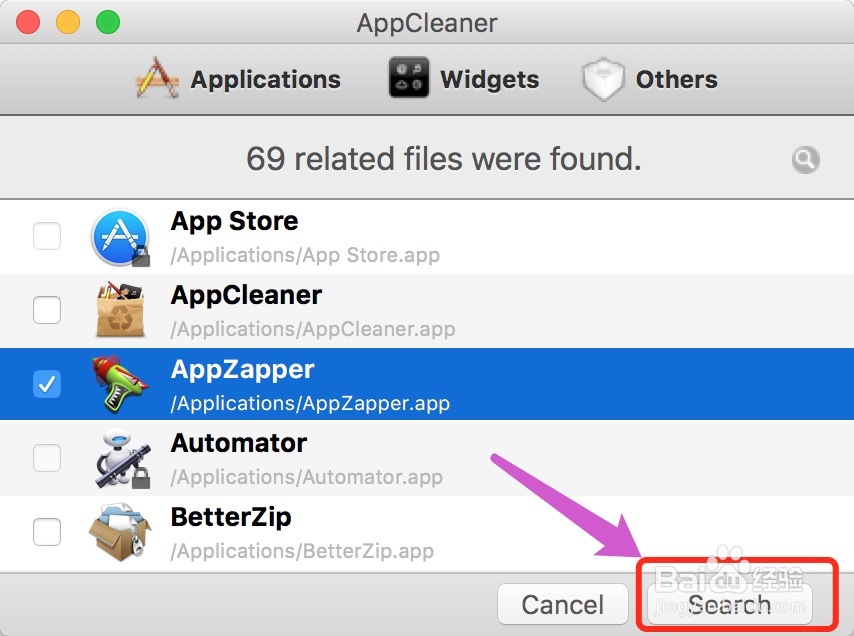This screenshot has width=854, height=636.
Task: Click the App Store app icon
Action: (119, 238)
